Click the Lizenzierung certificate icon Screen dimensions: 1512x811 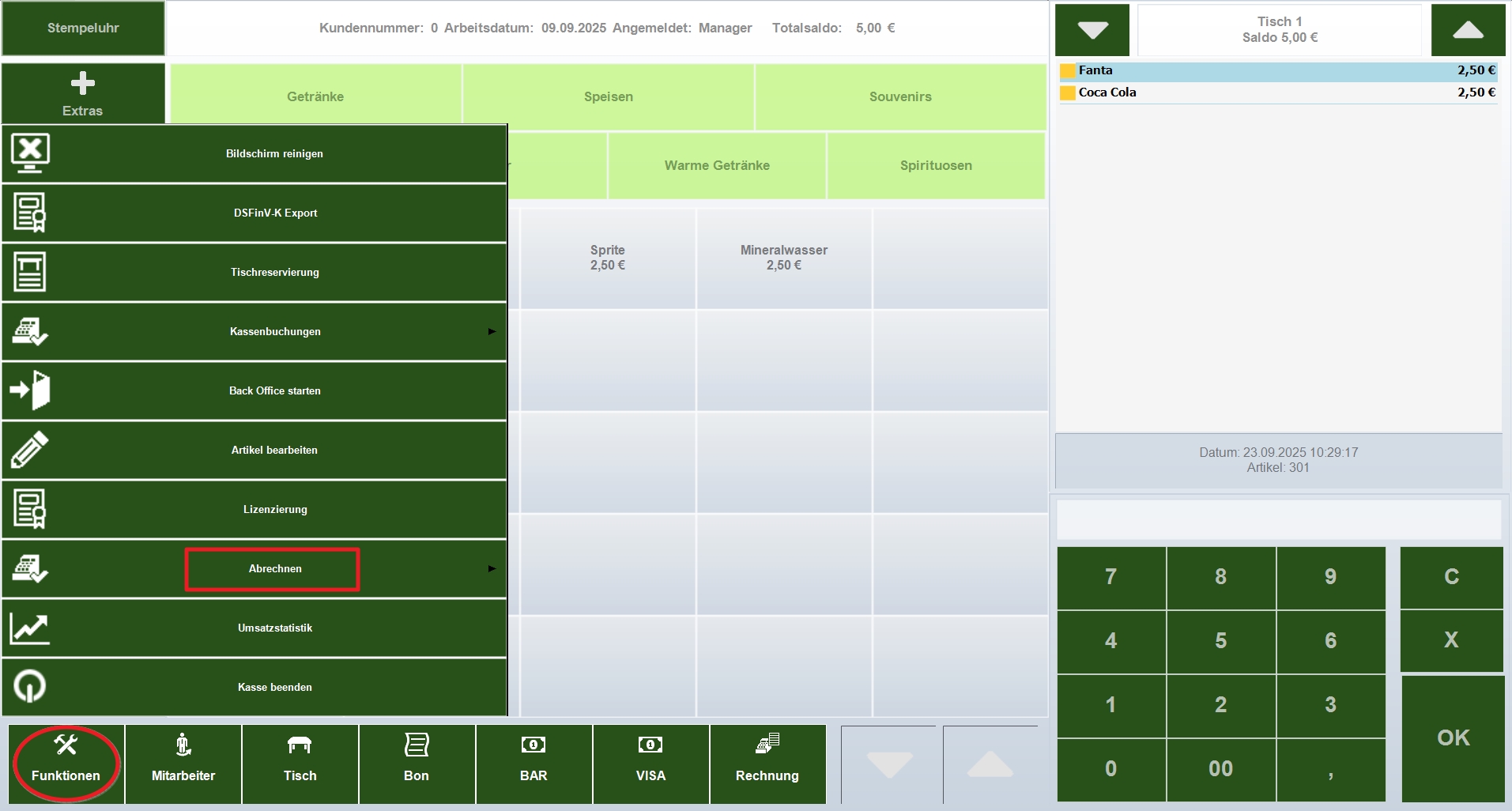pyautogui.click(x=30, y=509)
